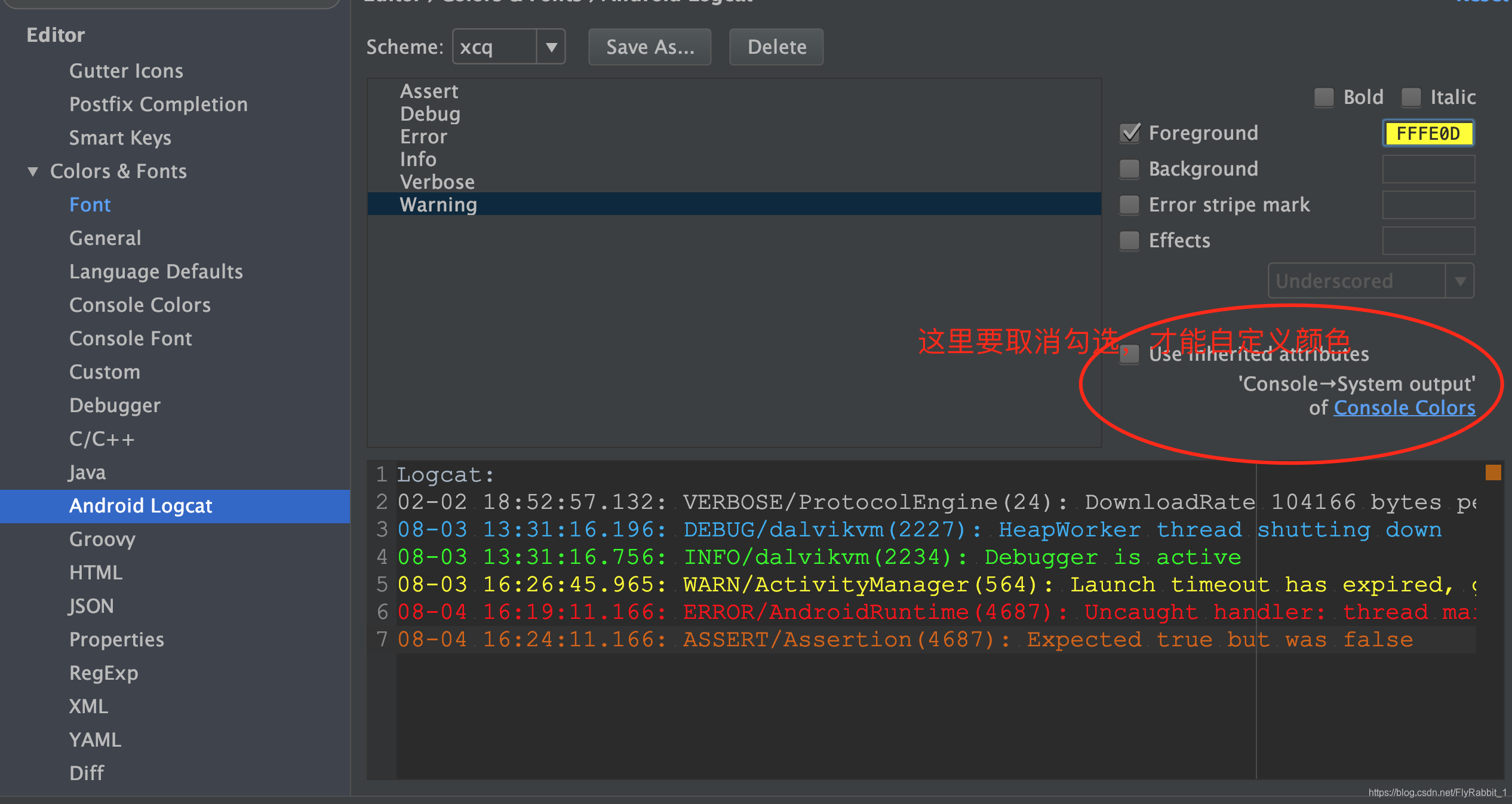
Task: Choose Verbose in the attributes list
Action: click(437, 182)
